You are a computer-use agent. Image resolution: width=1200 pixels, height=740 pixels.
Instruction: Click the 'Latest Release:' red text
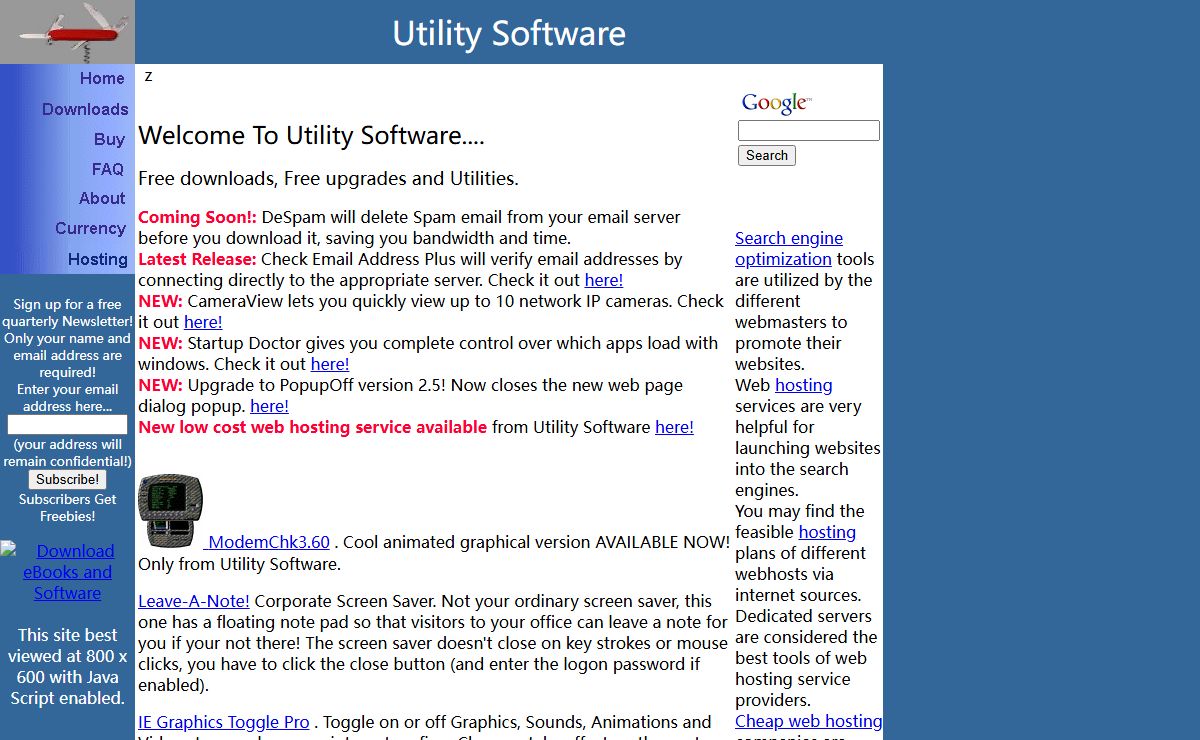click(197, 259)
